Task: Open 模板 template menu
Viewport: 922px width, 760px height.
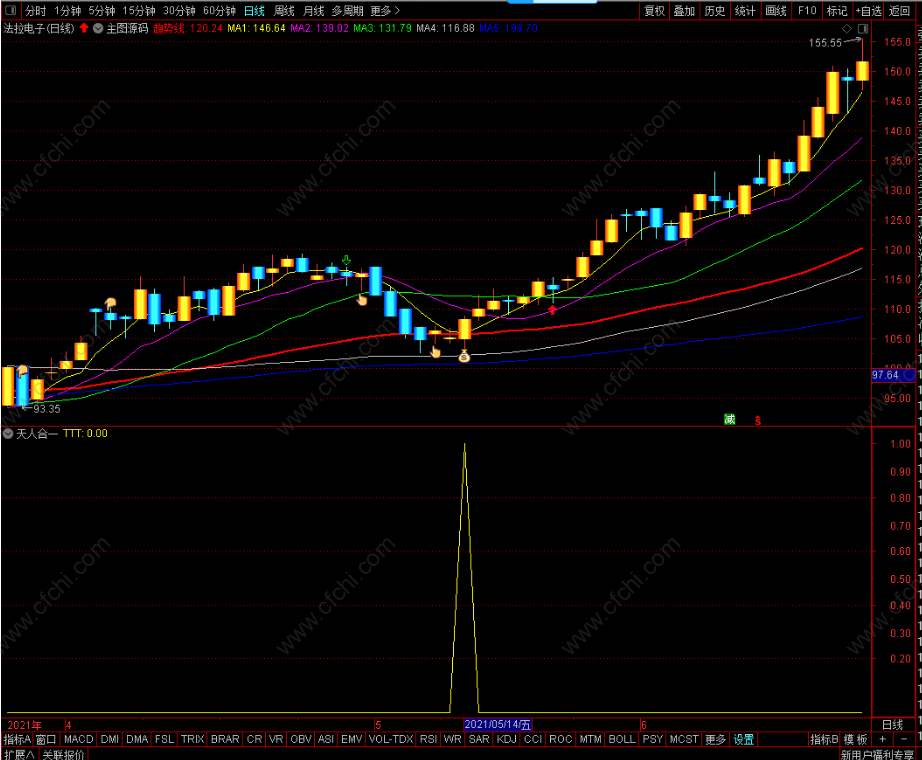Action: pos(856,739)
